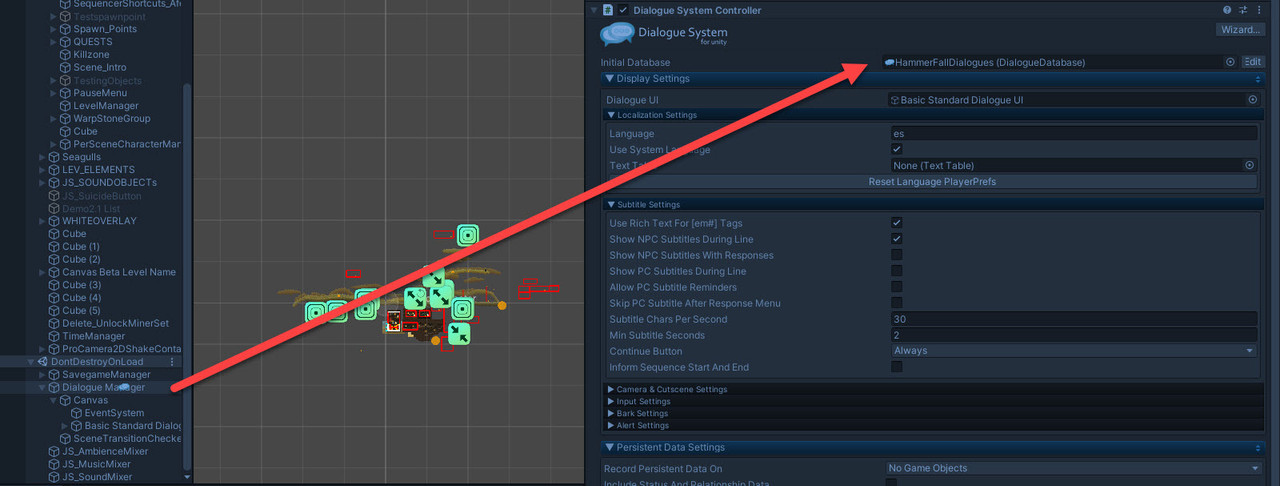Toggle the Dialogue System Controller enabled checkbox
Viewport: 1280px width, 486px height.
coord(623,10)
